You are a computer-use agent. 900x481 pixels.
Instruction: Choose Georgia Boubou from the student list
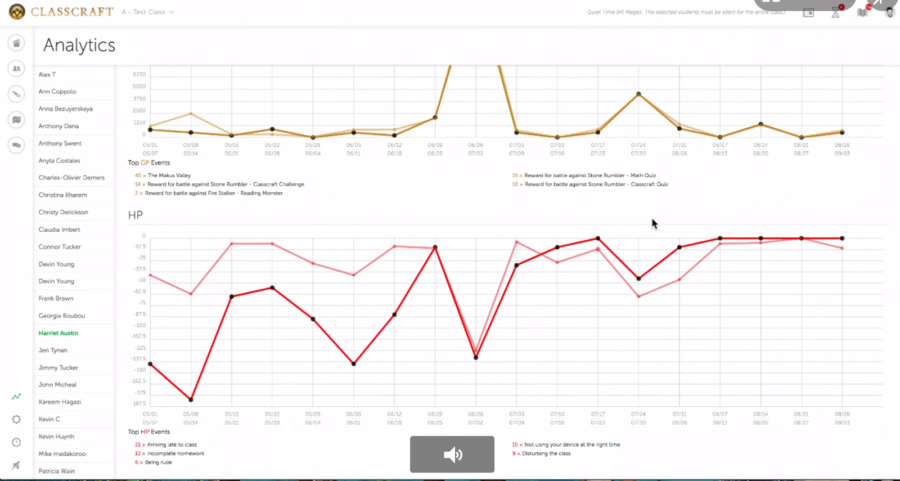(x=60, y=315)
